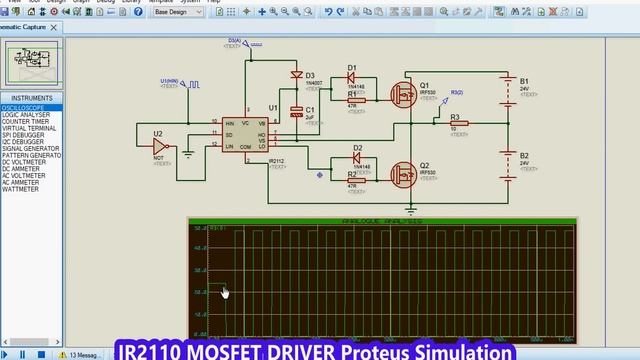The image size is (640, 360).
Task: Click the INSTRUMENTS panel header
Action: click(x=32, y=98)
